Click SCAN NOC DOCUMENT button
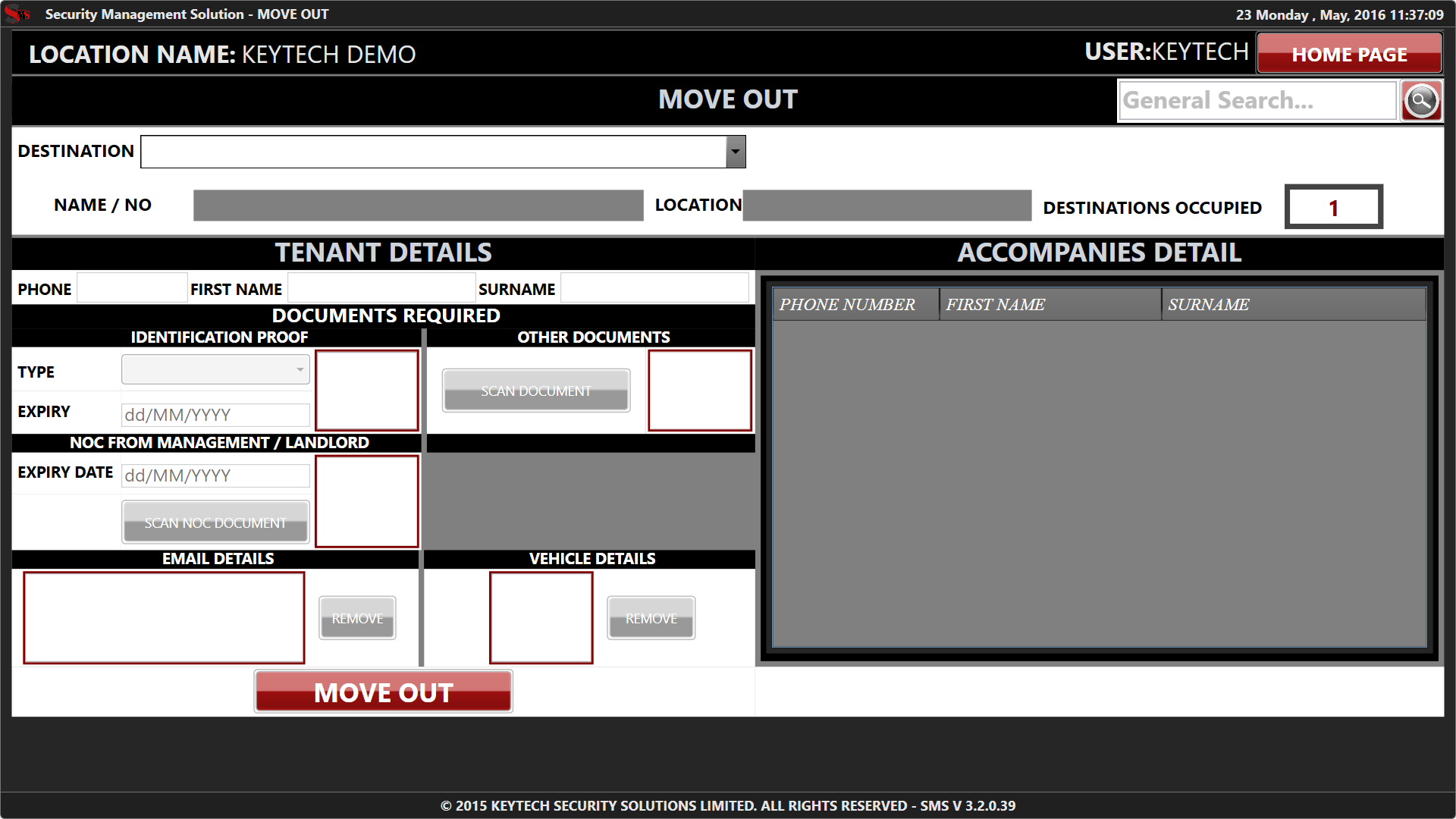 click(215, 522)
